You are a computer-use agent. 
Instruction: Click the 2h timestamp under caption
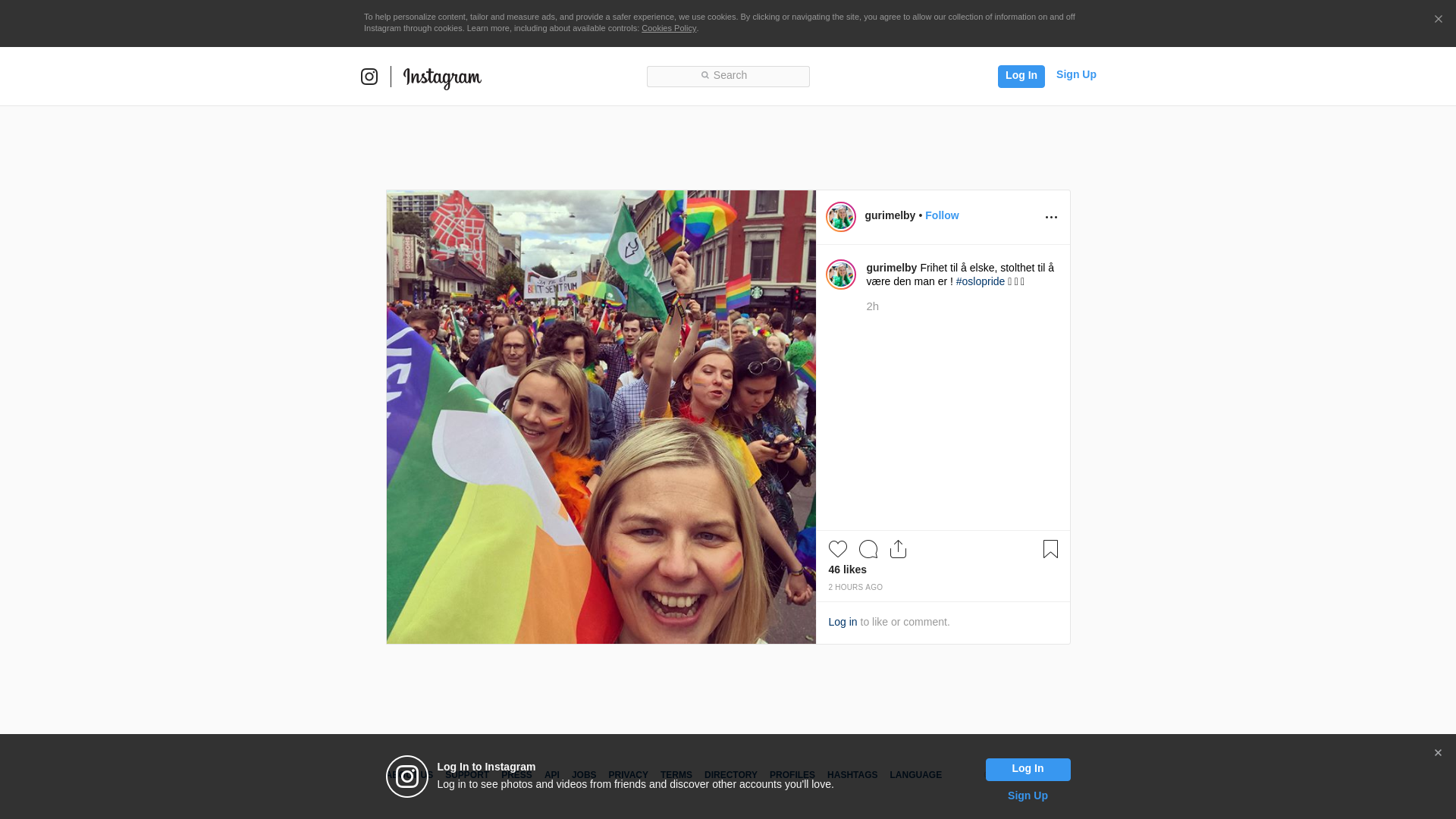[873, 306]
